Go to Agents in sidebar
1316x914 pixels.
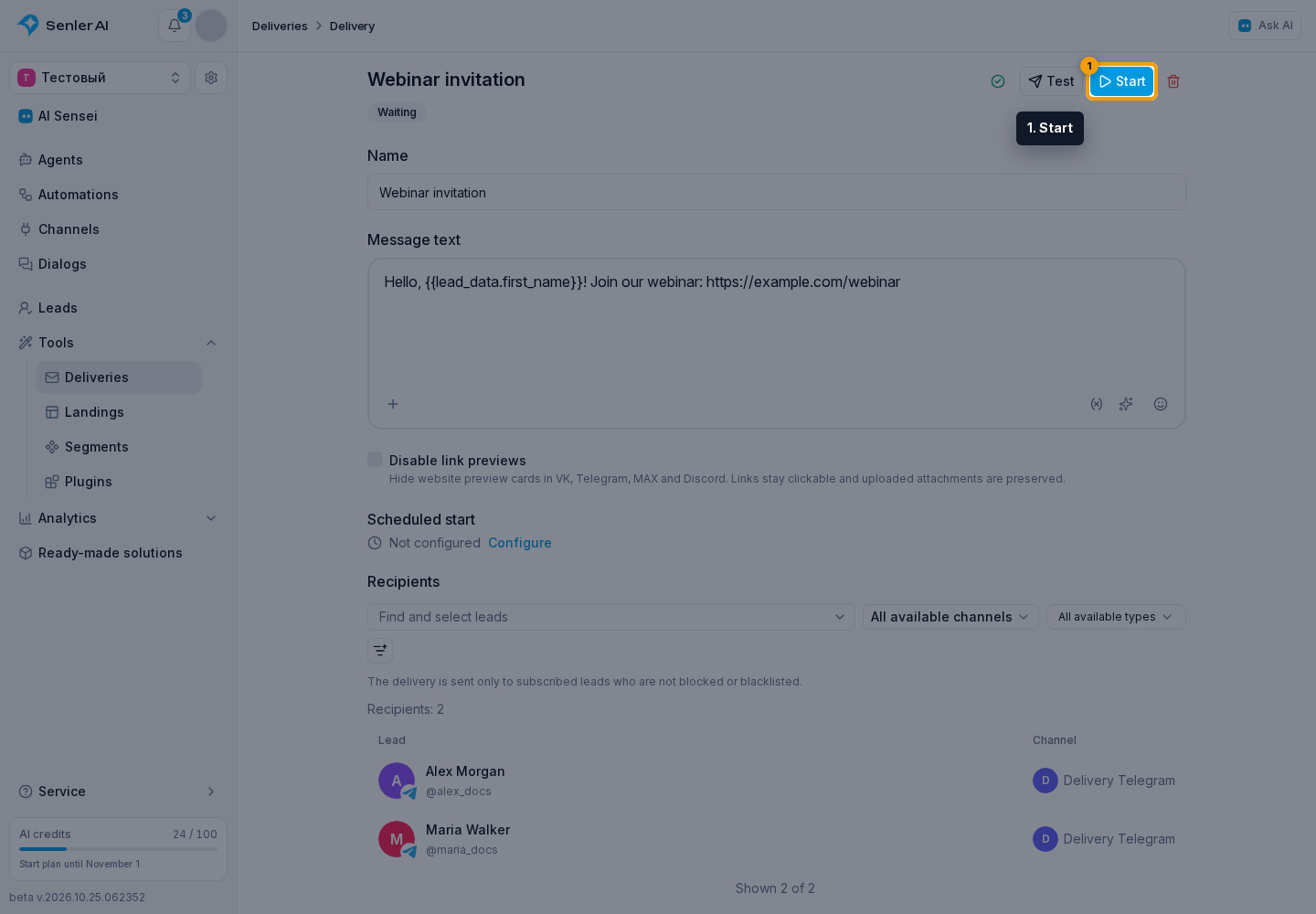pyautogui.click(x=118, y=160)
